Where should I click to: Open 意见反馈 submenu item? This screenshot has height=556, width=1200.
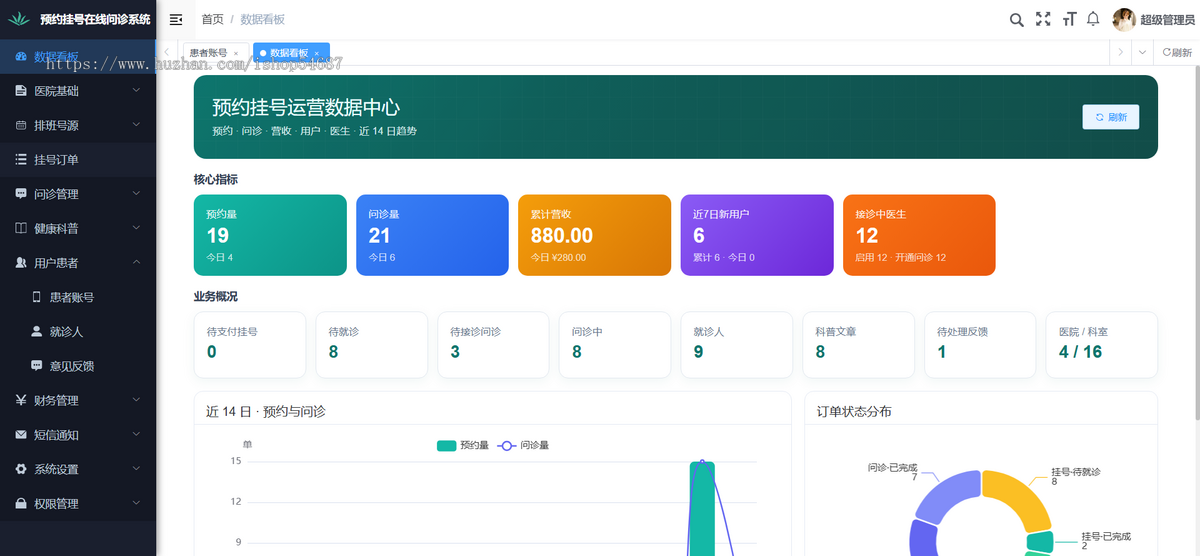78,366
